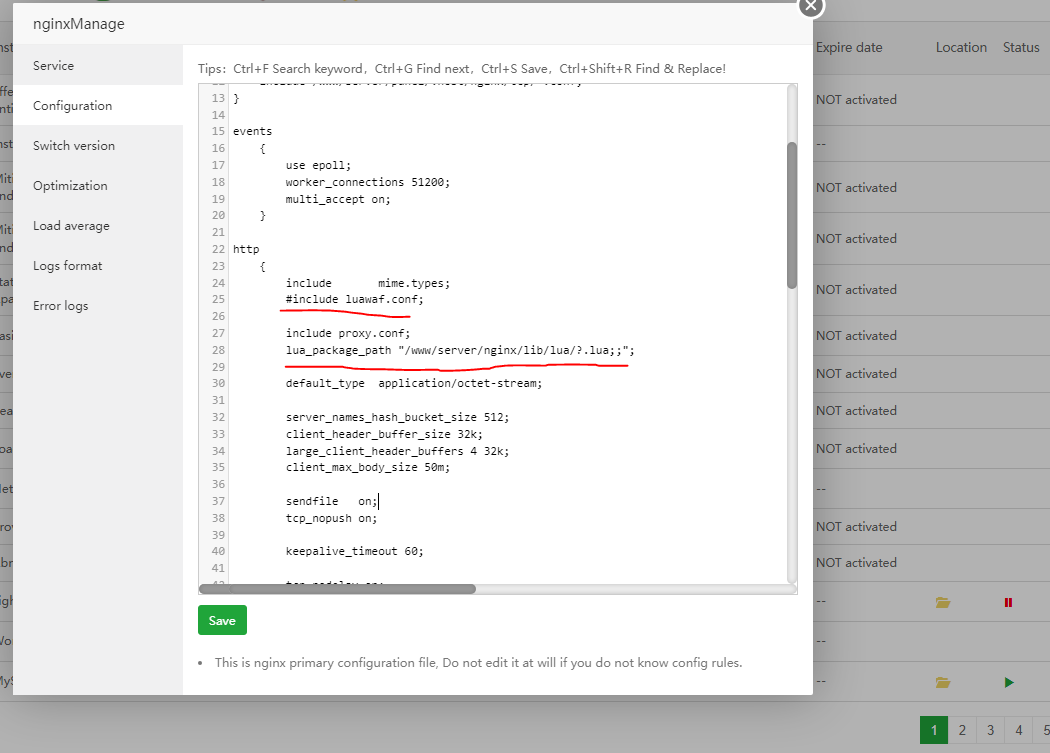Go to page 2 in pagination
This screenshot has width=1050, height=753.
(962, 730)
